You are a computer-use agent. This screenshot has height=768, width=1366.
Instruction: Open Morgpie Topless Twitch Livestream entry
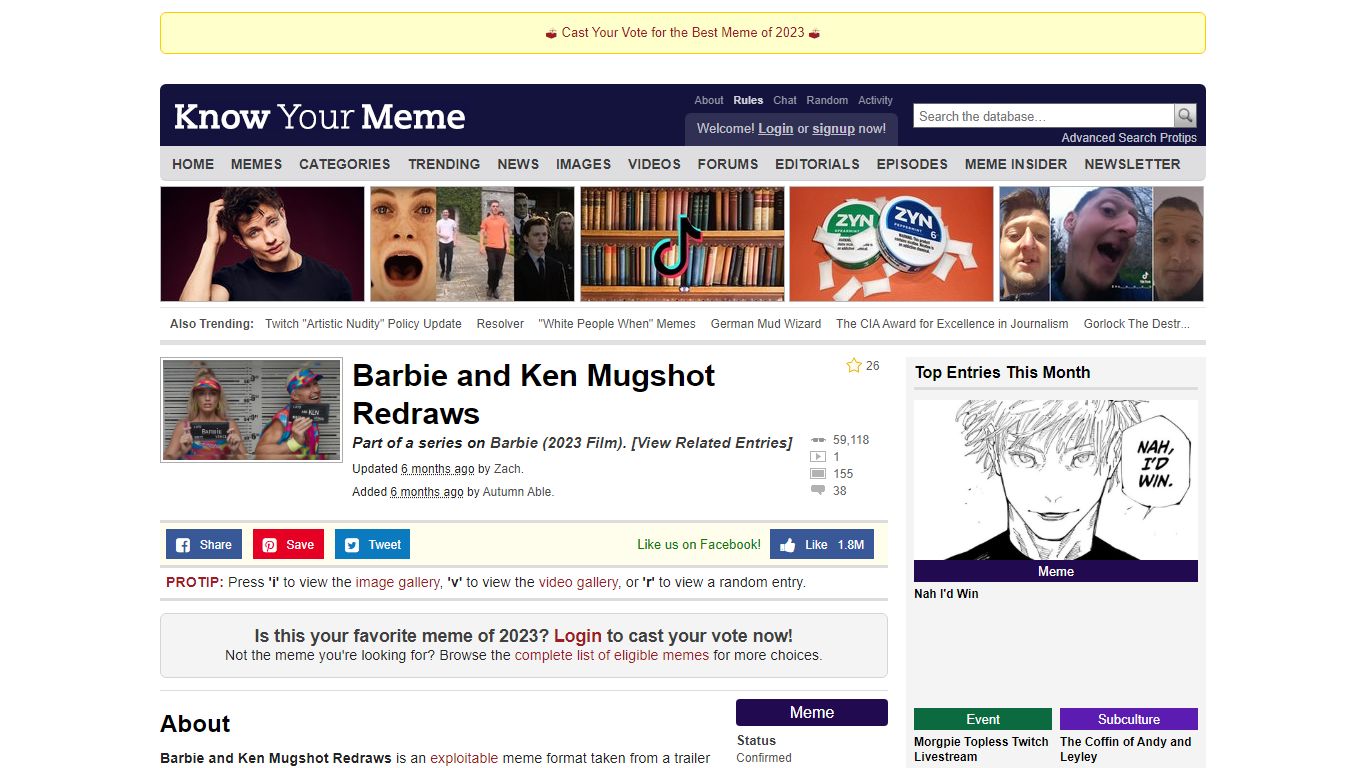tap(982, 749)
